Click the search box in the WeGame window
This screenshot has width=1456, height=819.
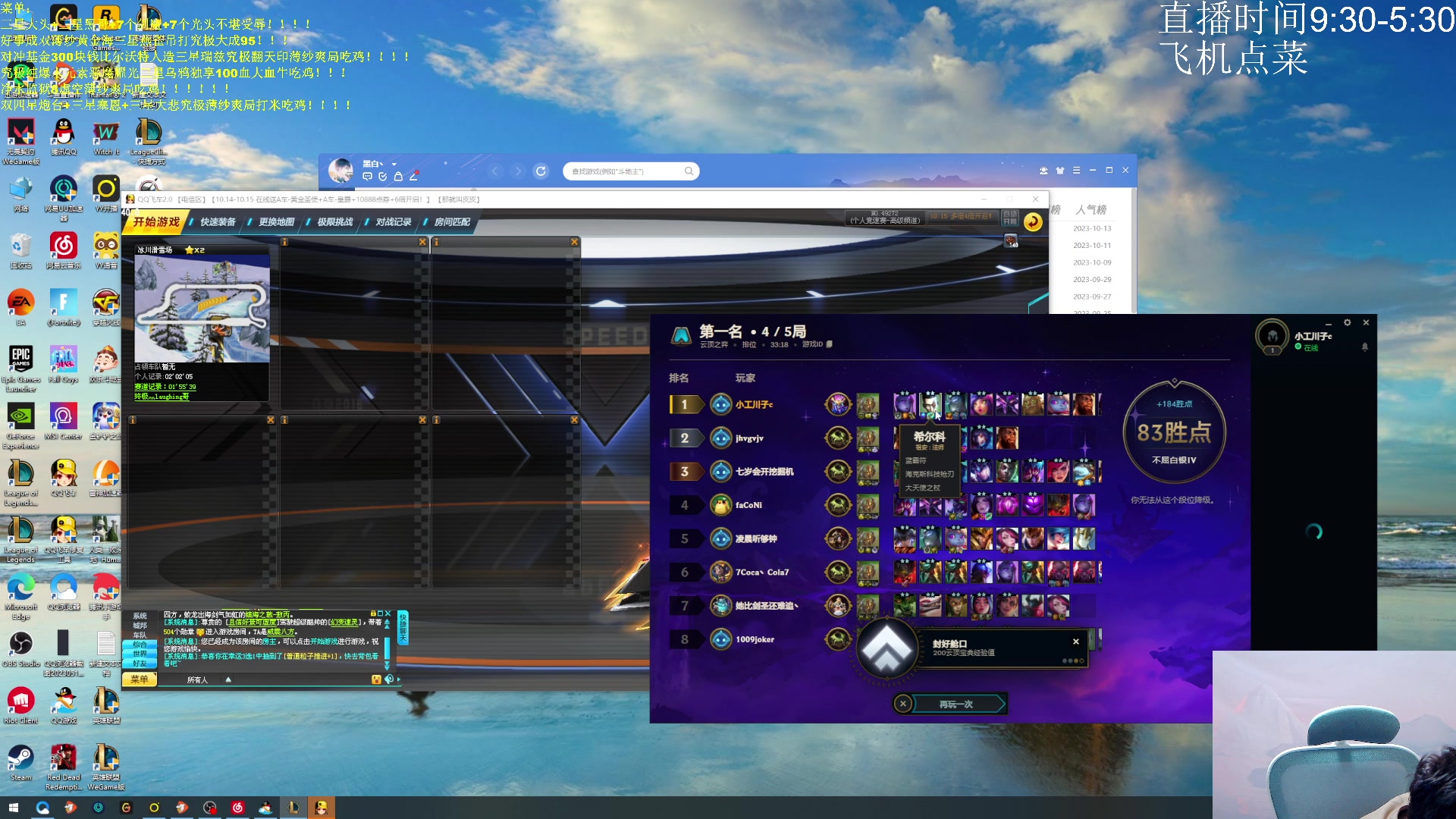point(630,171)
